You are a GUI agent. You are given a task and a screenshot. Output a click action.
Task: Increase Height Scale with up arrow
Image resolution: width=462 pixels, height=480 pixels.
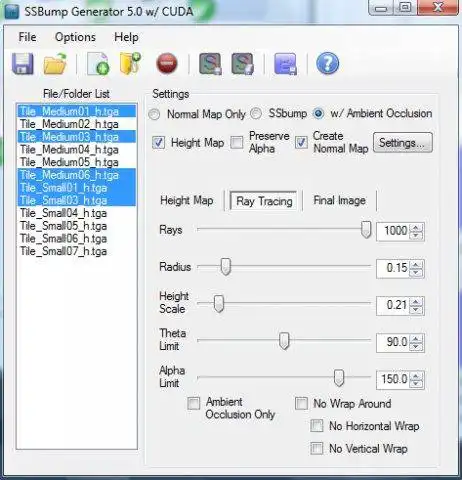coord(416,302)
